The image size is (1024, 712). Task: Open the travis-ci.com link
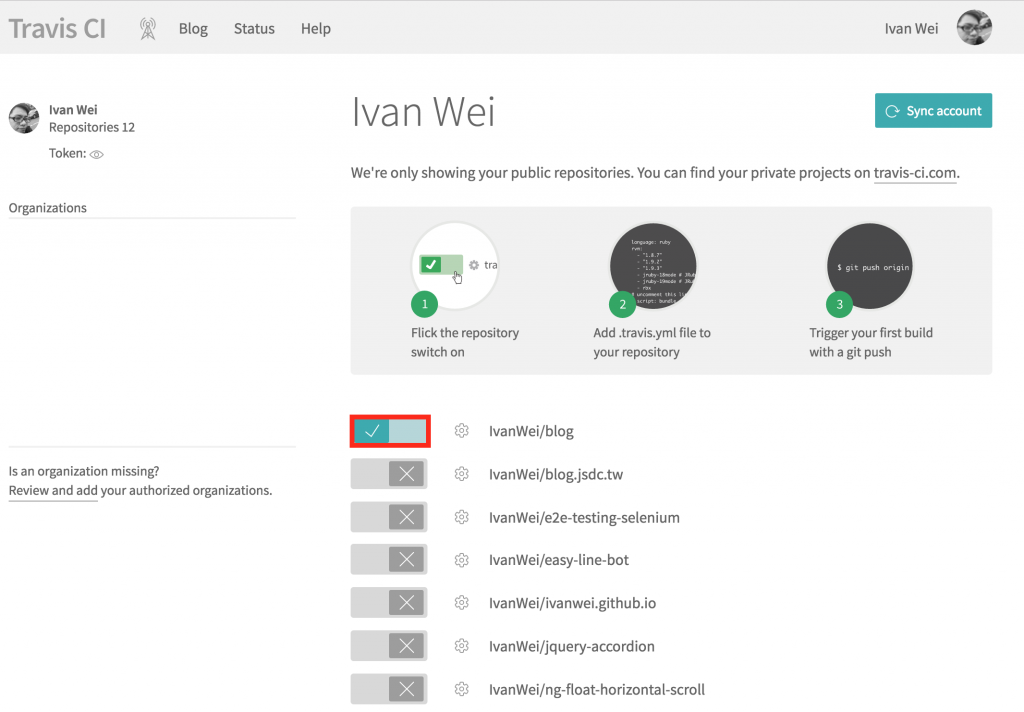click(915, 173)
